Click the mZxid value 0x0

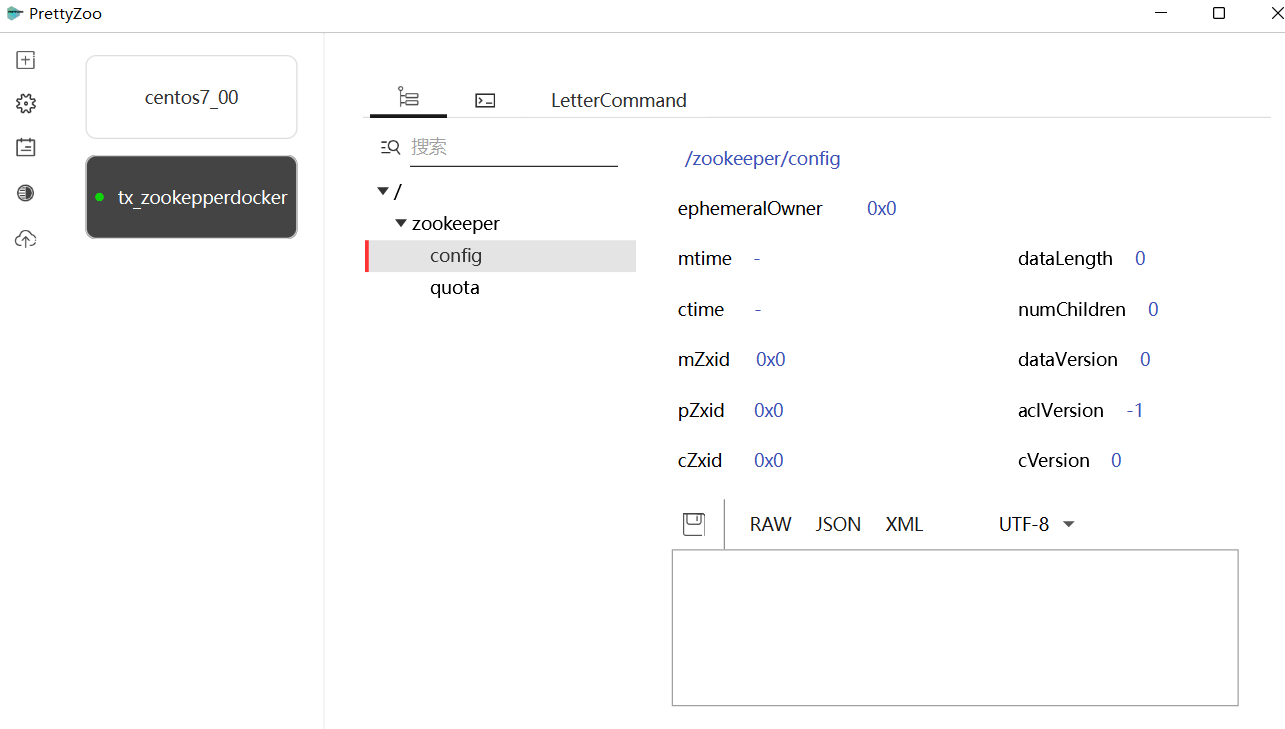(x=771, y=359)
